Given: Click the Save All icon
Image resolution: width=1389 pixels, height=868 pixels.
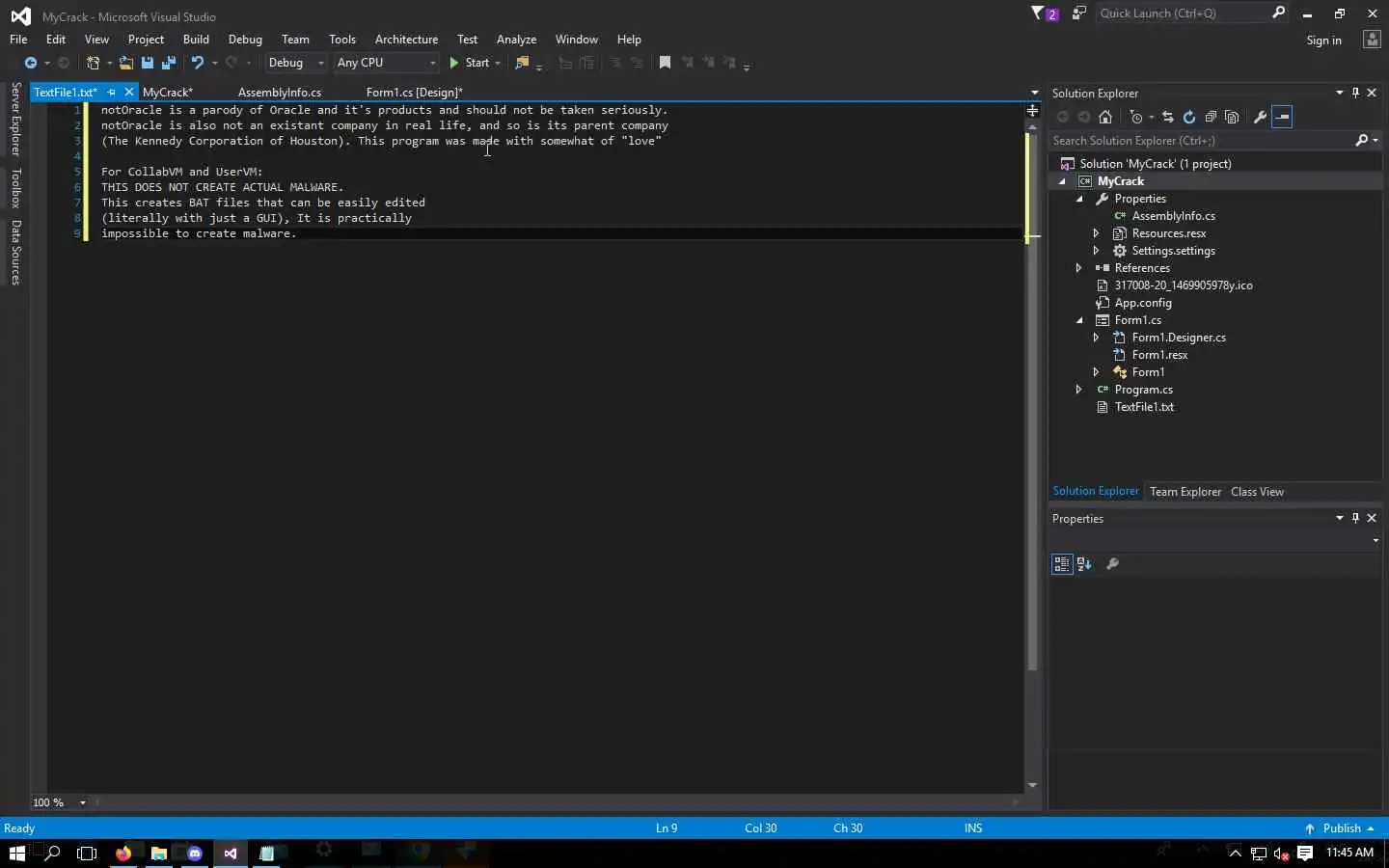Looking at the screenshot, I should (169, 63).
